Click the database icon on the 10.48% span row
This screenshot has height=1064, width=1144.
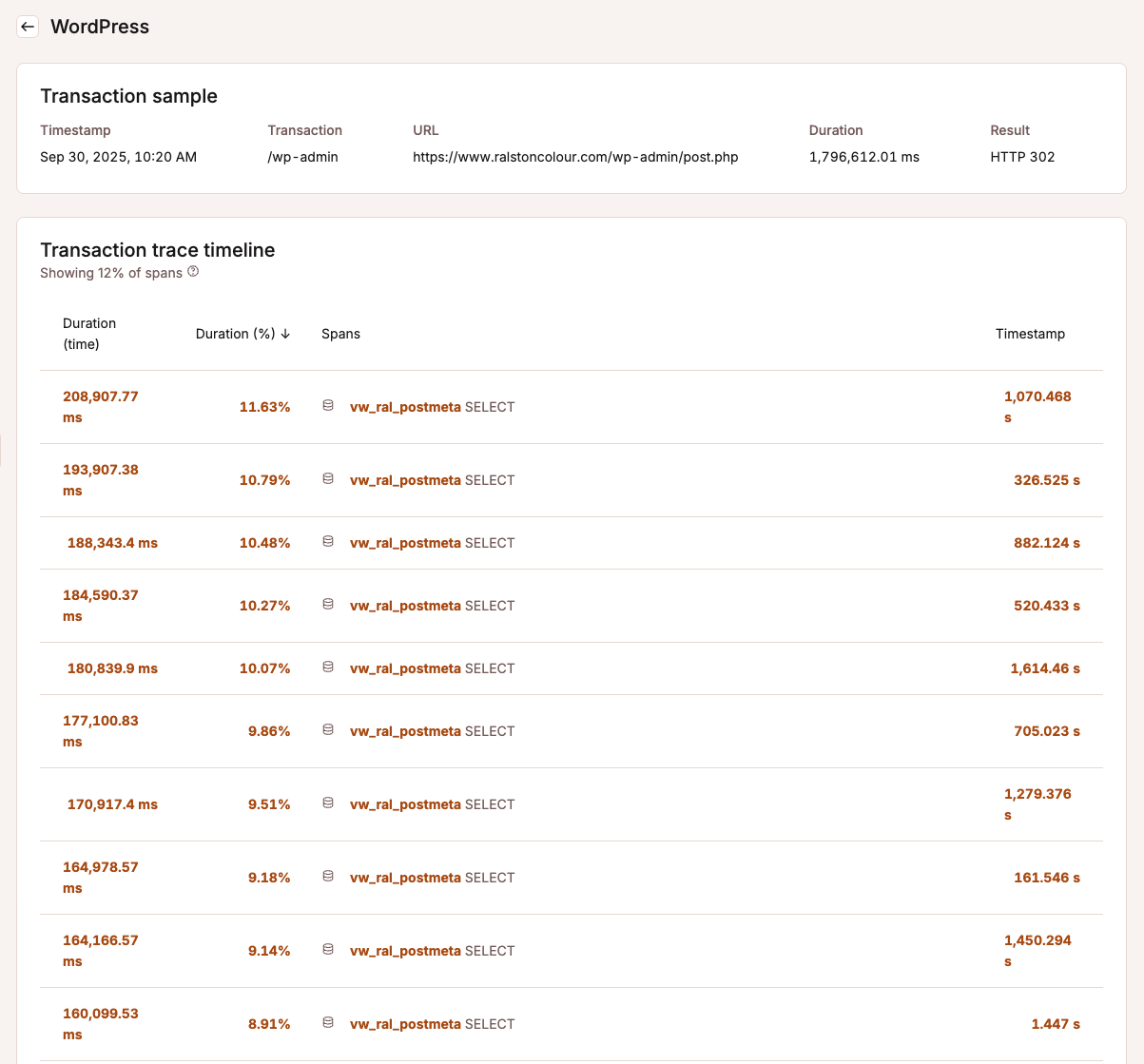[x=328, y=542]
